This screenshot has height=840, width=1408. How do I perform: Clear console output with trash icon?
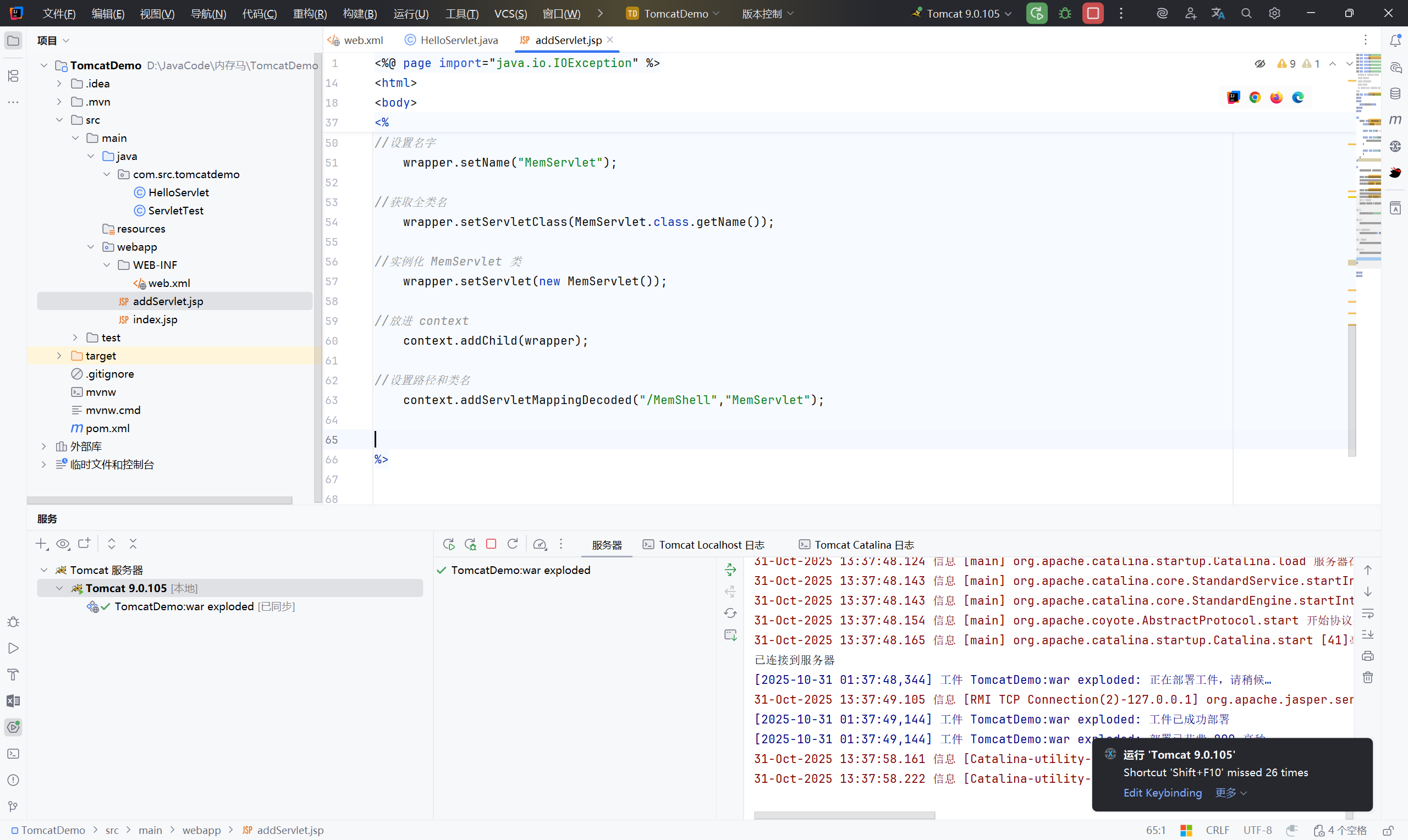coord(1367,677)
